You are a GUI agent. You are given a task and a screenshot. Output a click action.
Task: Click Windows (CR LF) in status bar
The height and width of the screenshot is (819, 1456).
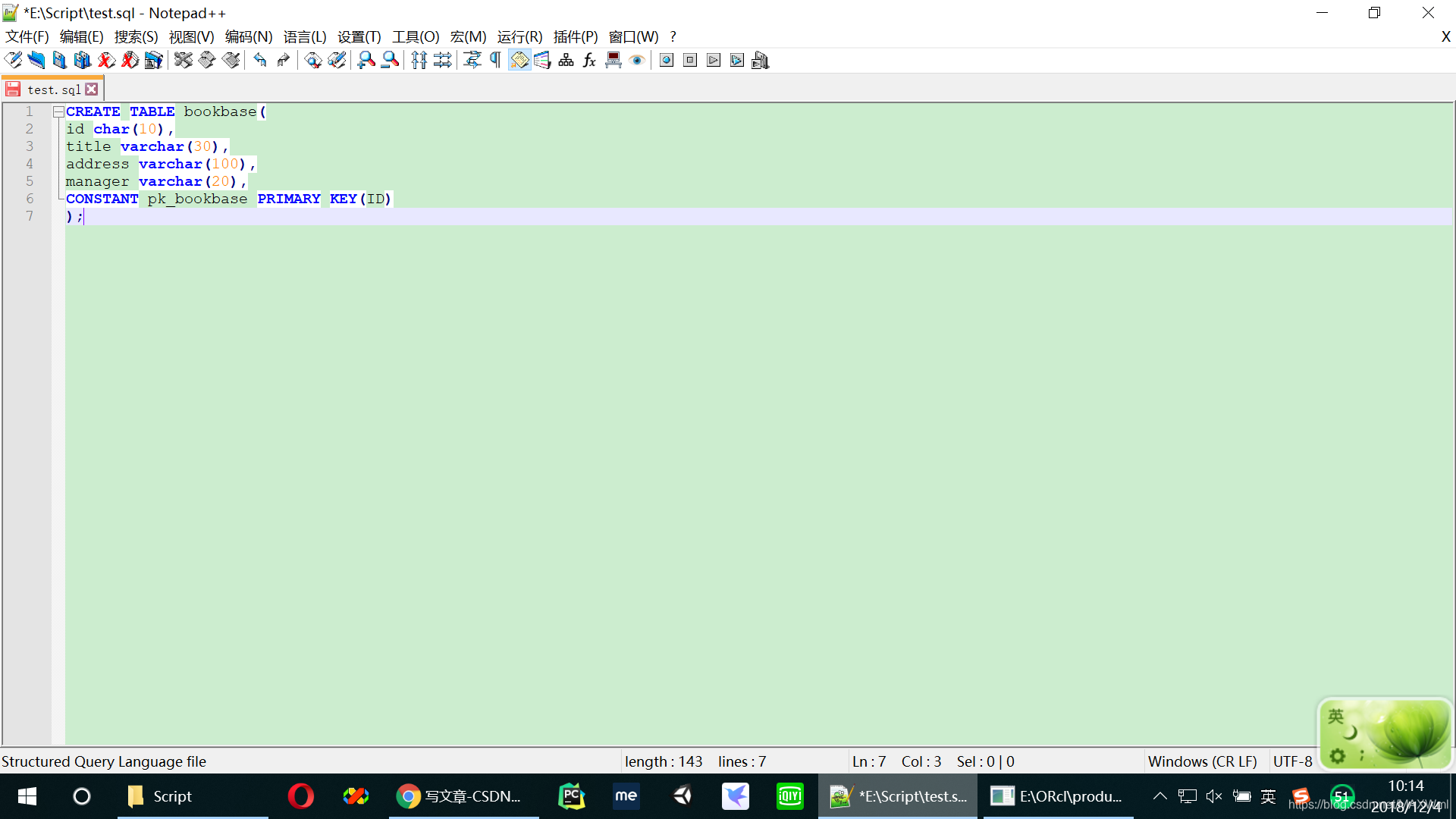click(1202, 761)
